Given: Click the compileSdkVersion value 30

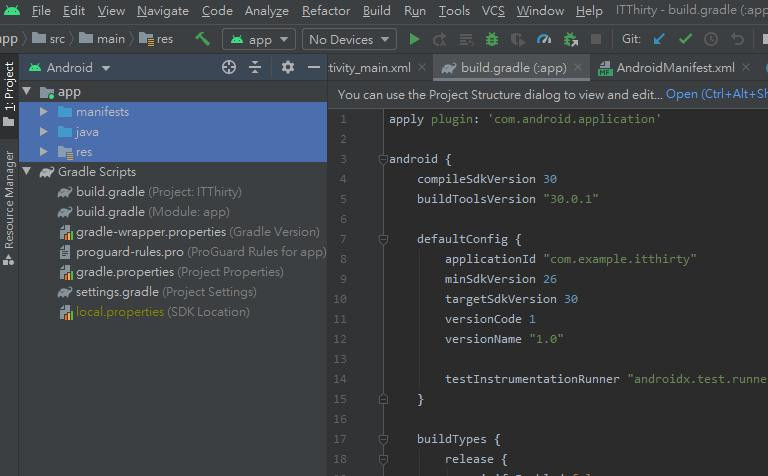Looking at the screenshot, I should [x=550, y=179].
